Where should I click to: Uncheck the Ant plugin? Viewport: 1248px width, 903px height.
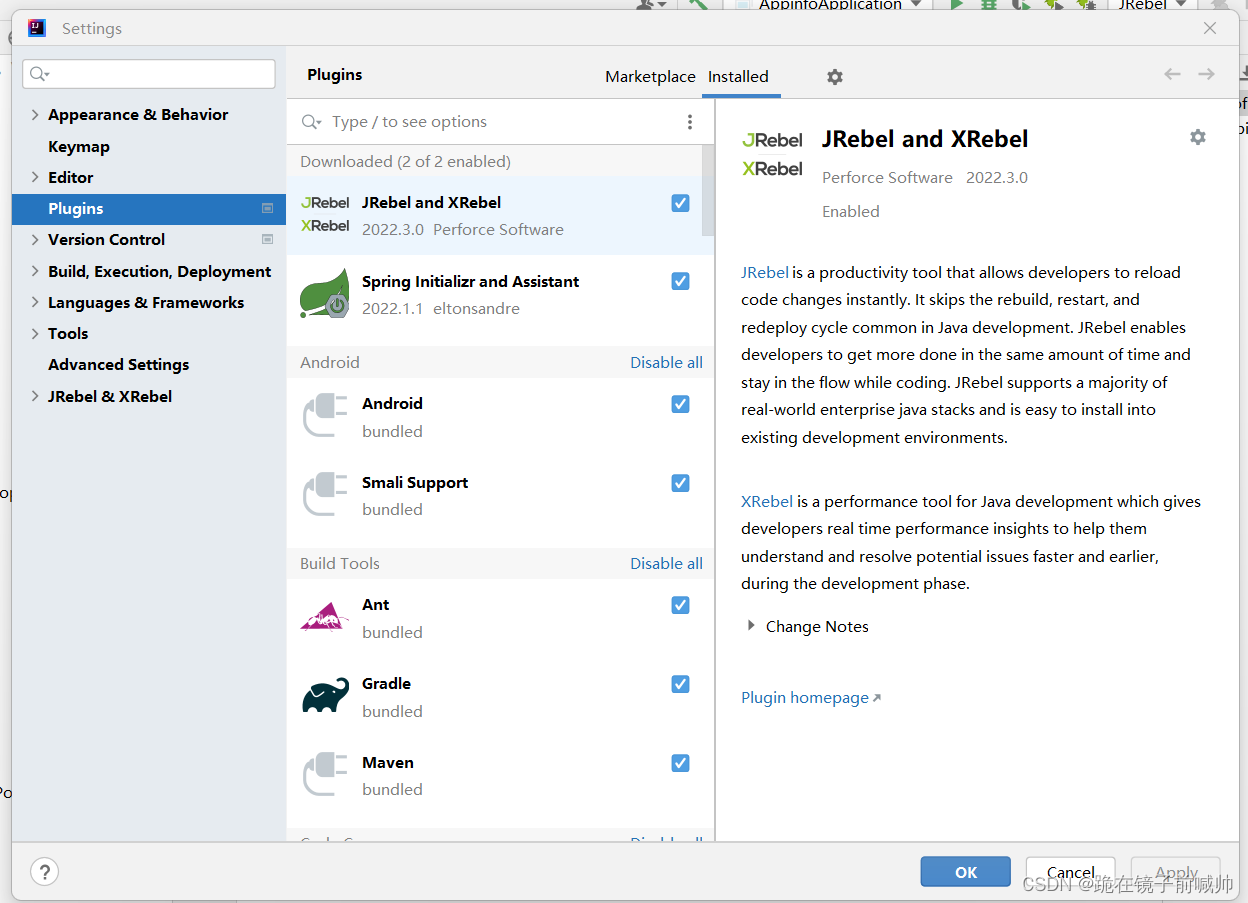[681, 605]
